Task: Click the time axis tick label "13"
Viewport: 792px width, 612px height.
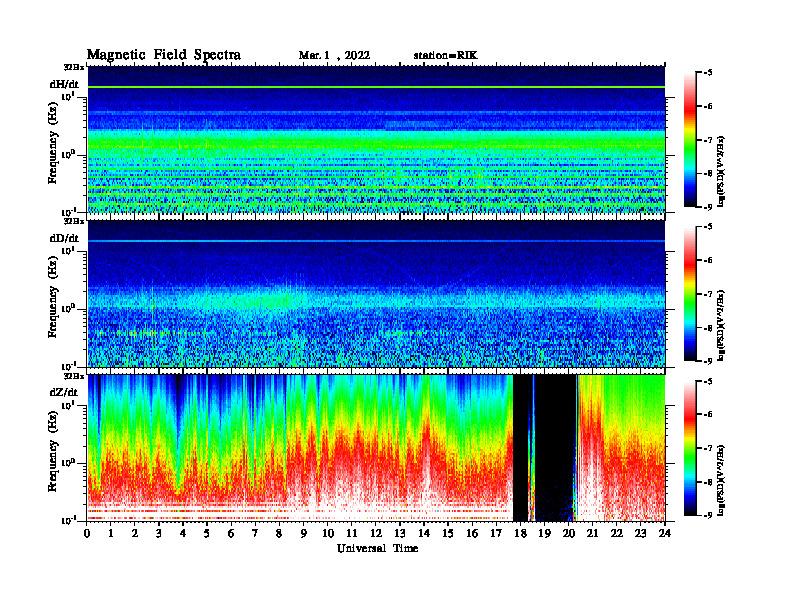Action: pyautogui.click(x=400, y=533)
